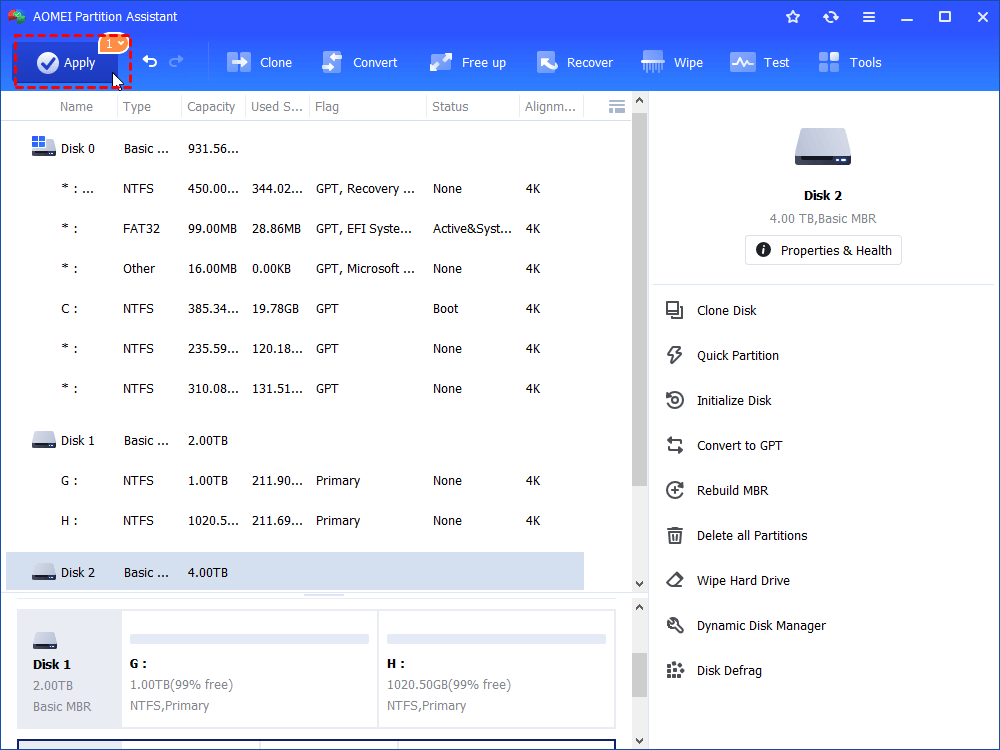Select the C: partition row
1000x750 pixels.
(295, 309)
